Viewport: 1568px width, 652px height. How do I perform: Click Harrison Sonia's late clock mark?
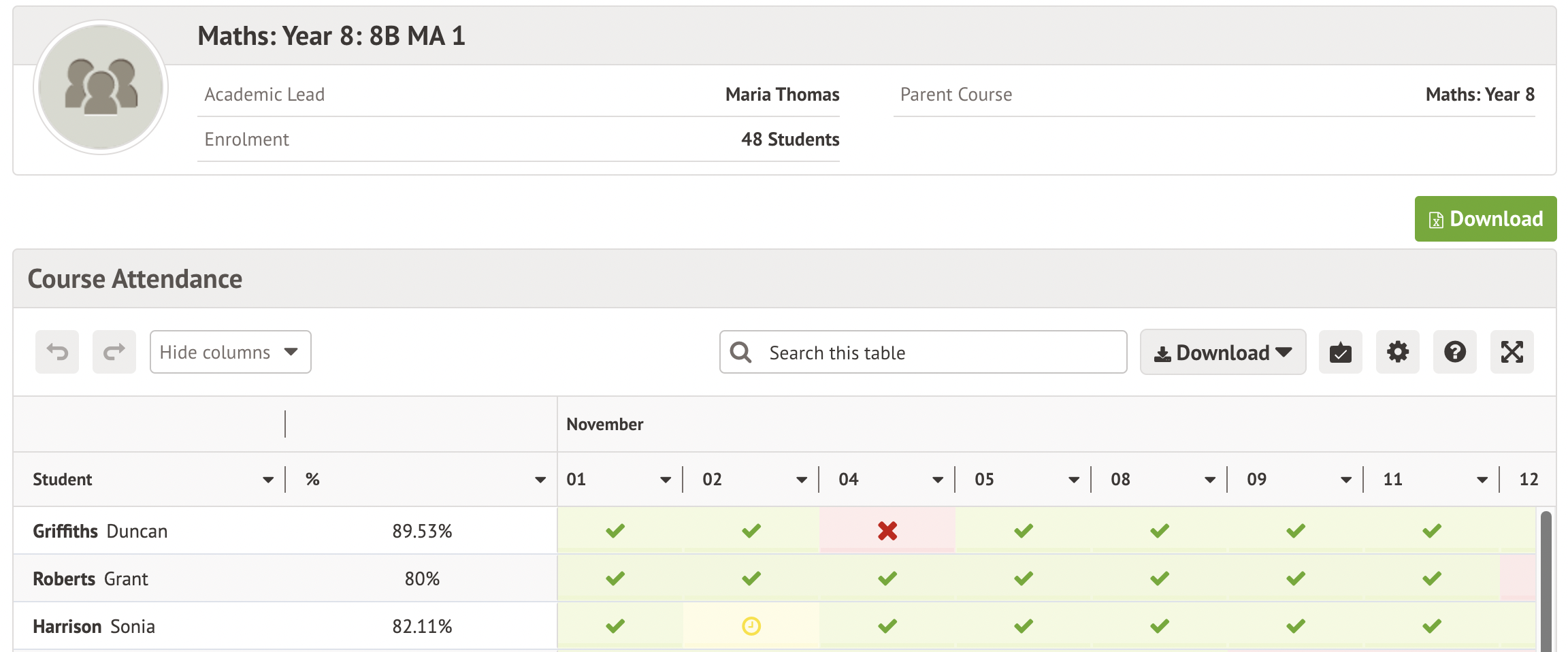pos(751,626)
